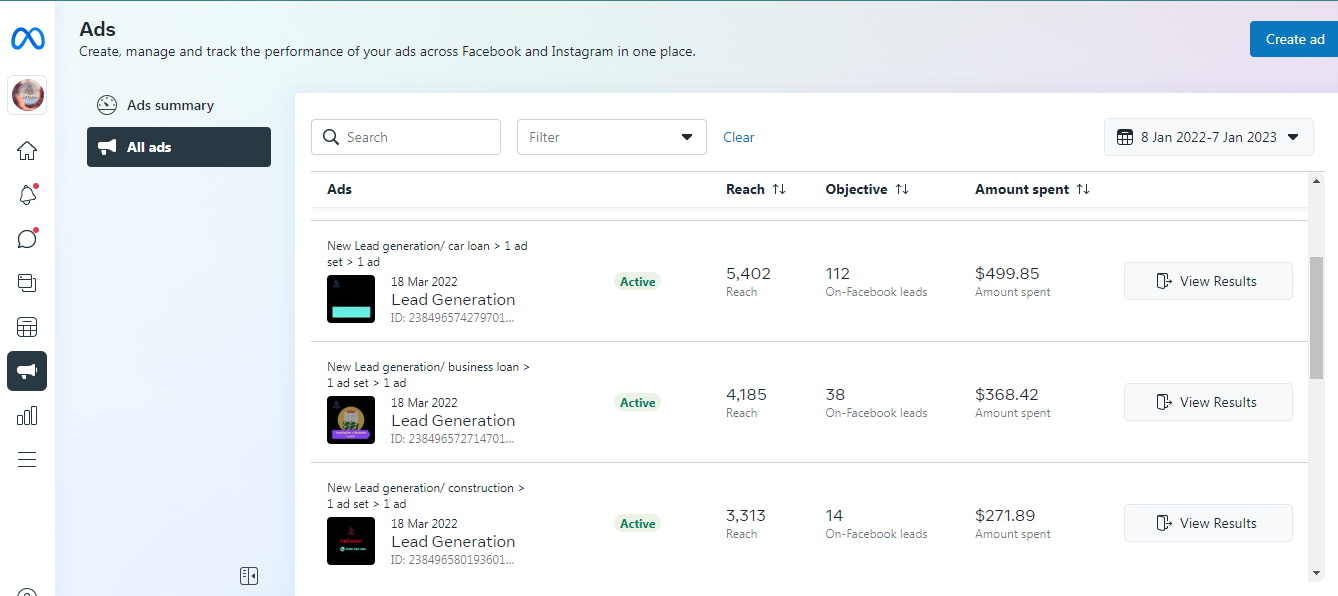
Task: Open Ads summary tab
Action: point(170,105)
